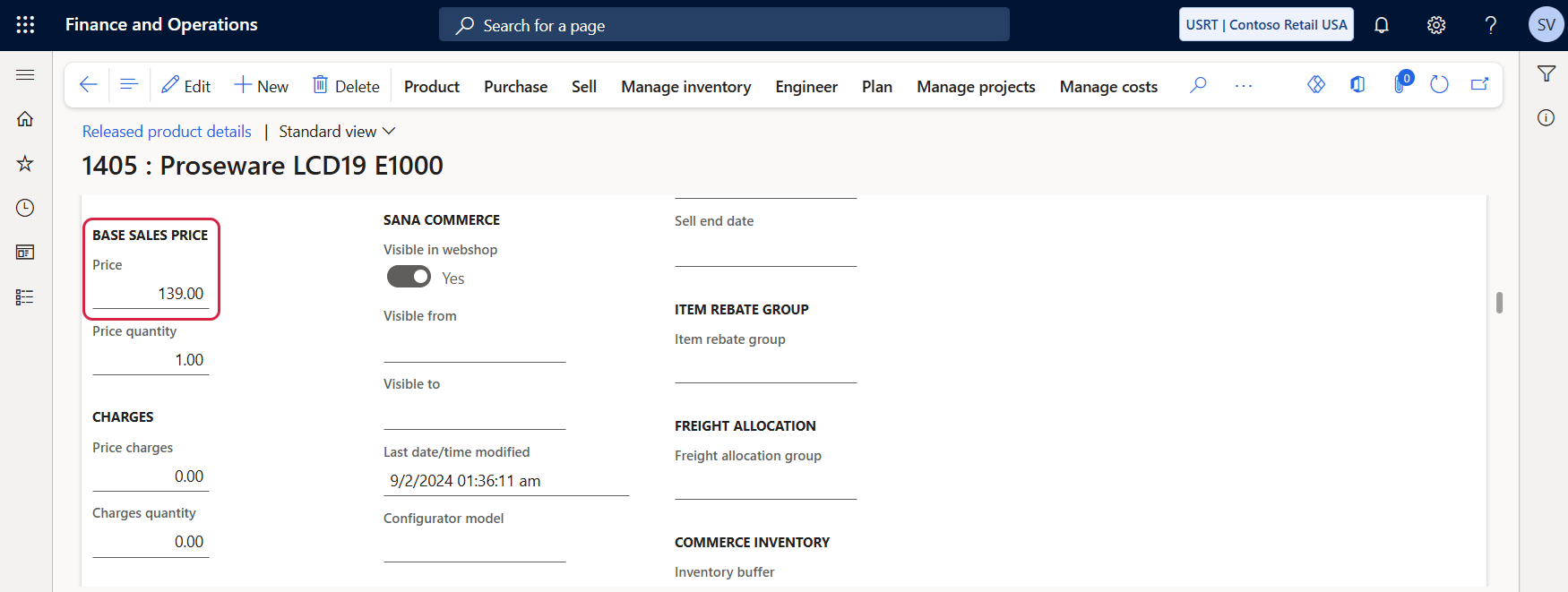Click USRT Contoso Retail USA company picker
This screenshot has height=592, width=1568.
click(1266, 25)
